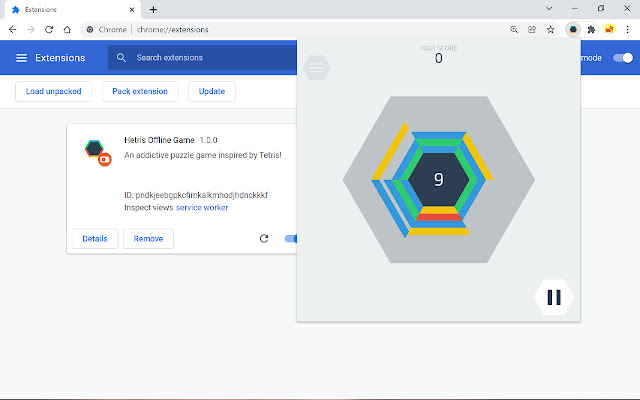Click the yellow profile avatar icon

[x=609, y=29]
